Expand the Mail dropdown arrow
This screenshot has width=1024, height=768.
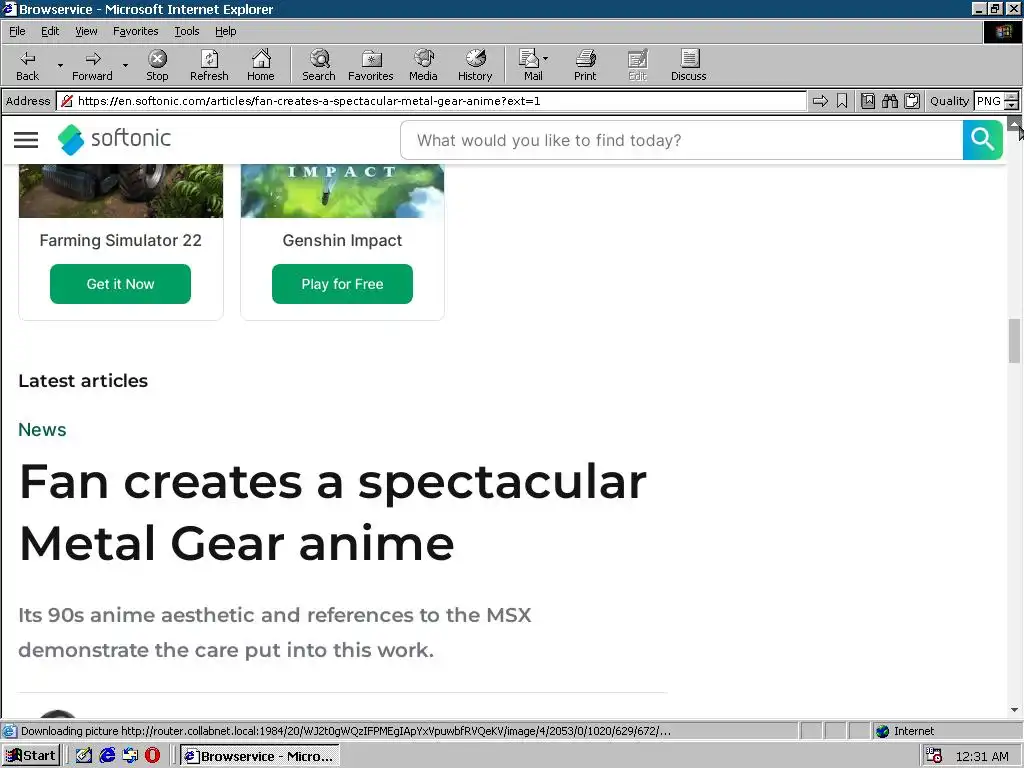click(545, 59)
